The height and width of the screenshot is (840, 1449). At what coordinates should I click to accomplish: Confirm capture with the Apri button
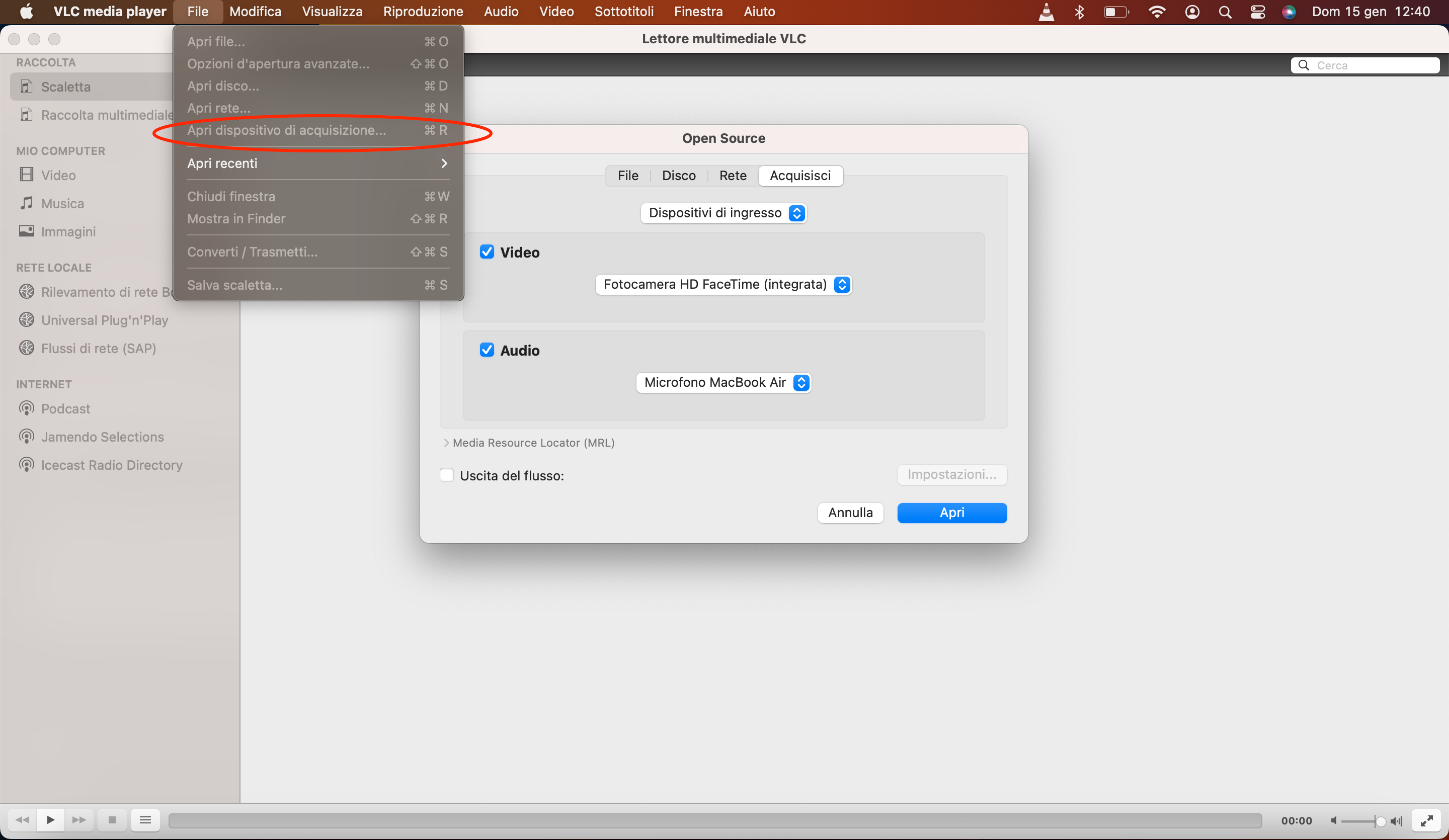[951, 512]
